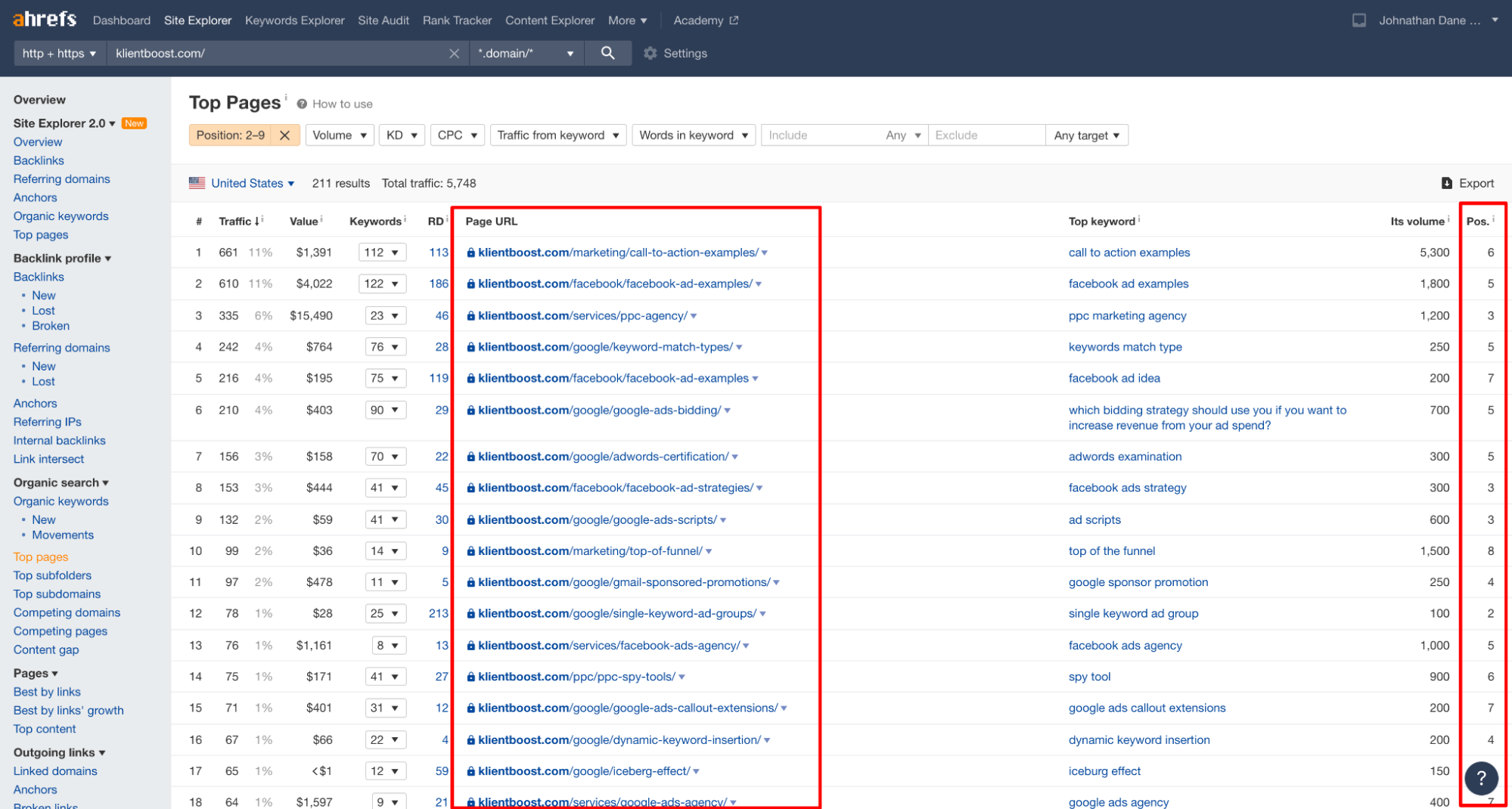Remove the Position: 2–9 filter
This screenshot has width=1512, height=809.
tap(284, 135)
